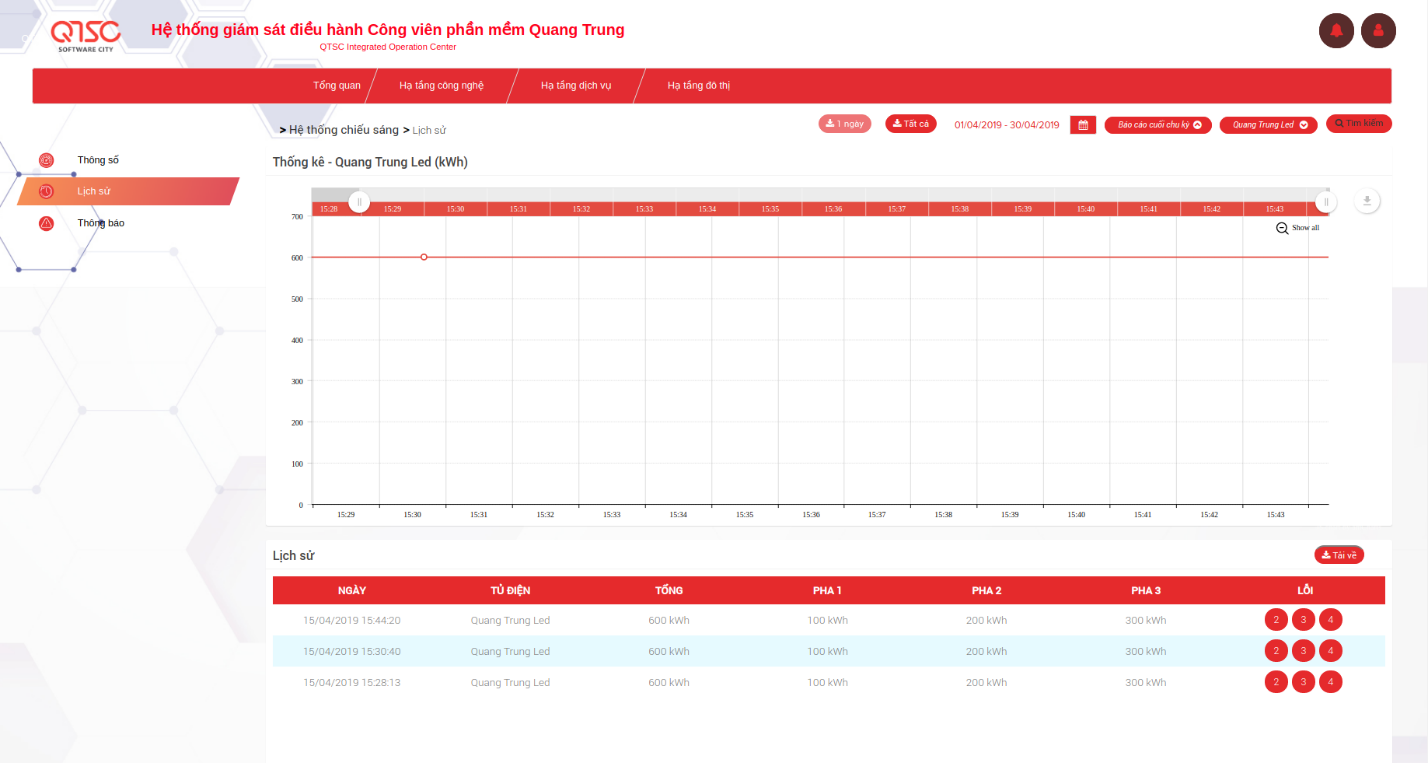Viewport: 1428px width, 763px height.
Task: Click the Thông số sidebar icon
Action: [46, 160]
